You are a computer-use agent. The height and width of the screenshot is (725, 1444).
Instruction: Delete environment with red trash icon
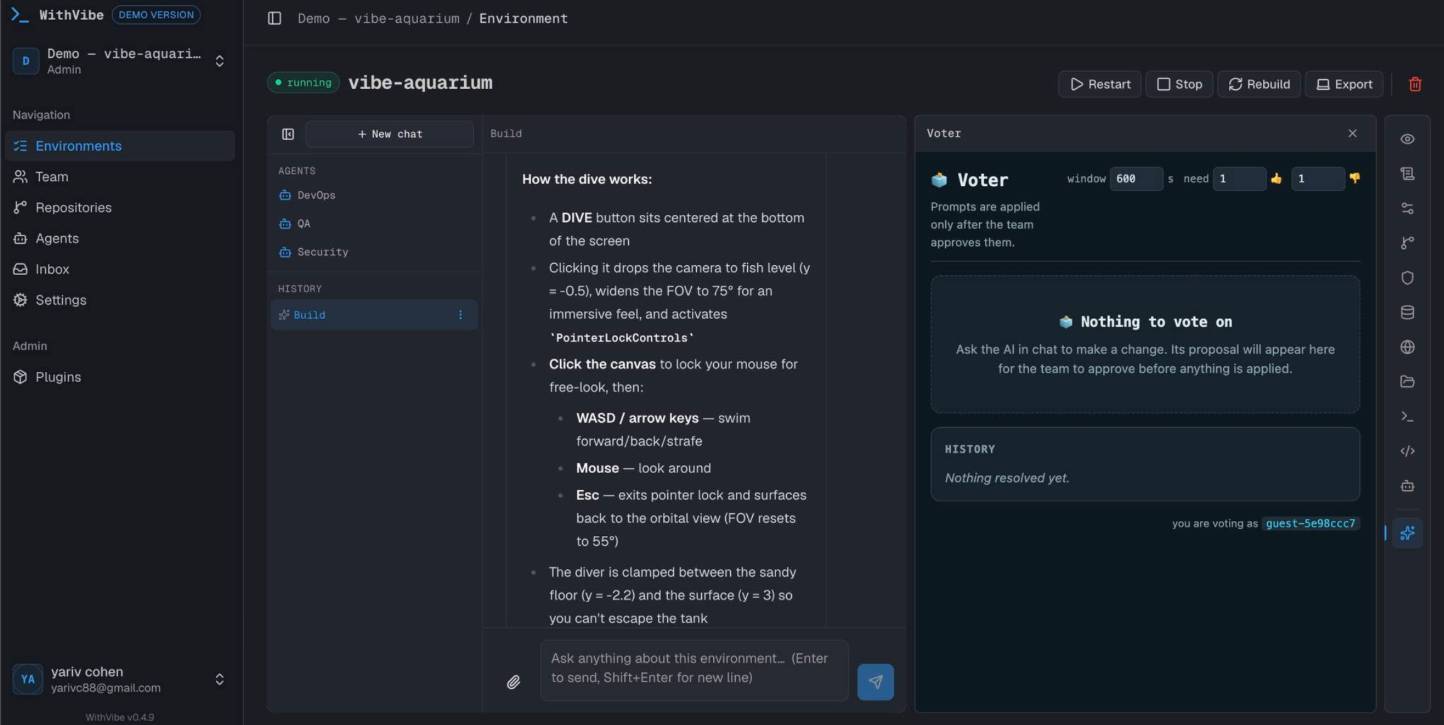point(1415,84)
